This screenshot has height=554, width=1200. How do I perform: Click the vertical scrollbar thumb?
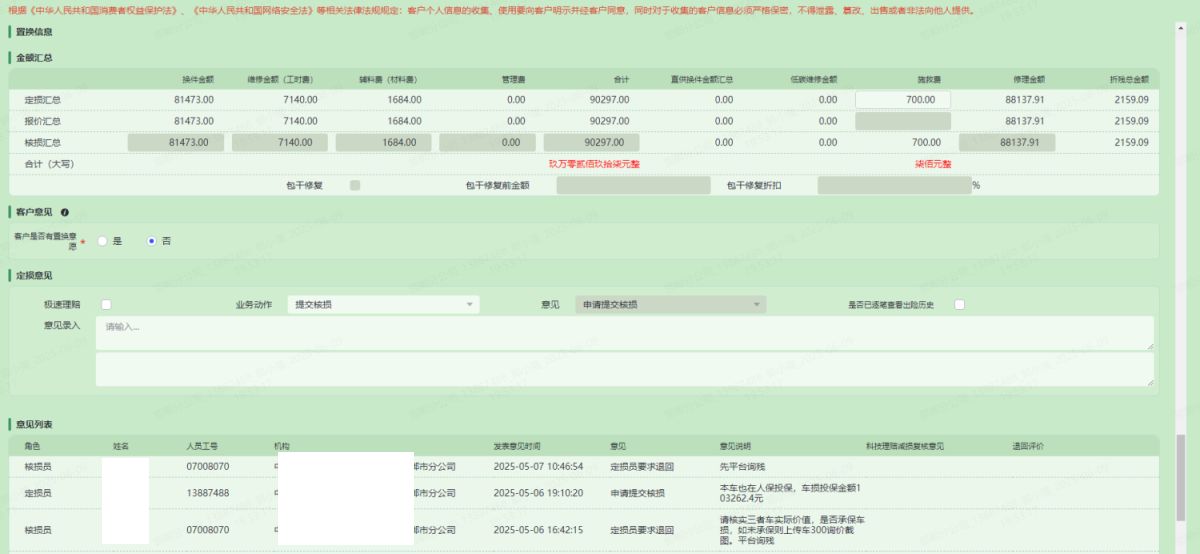click(1182, 488)
